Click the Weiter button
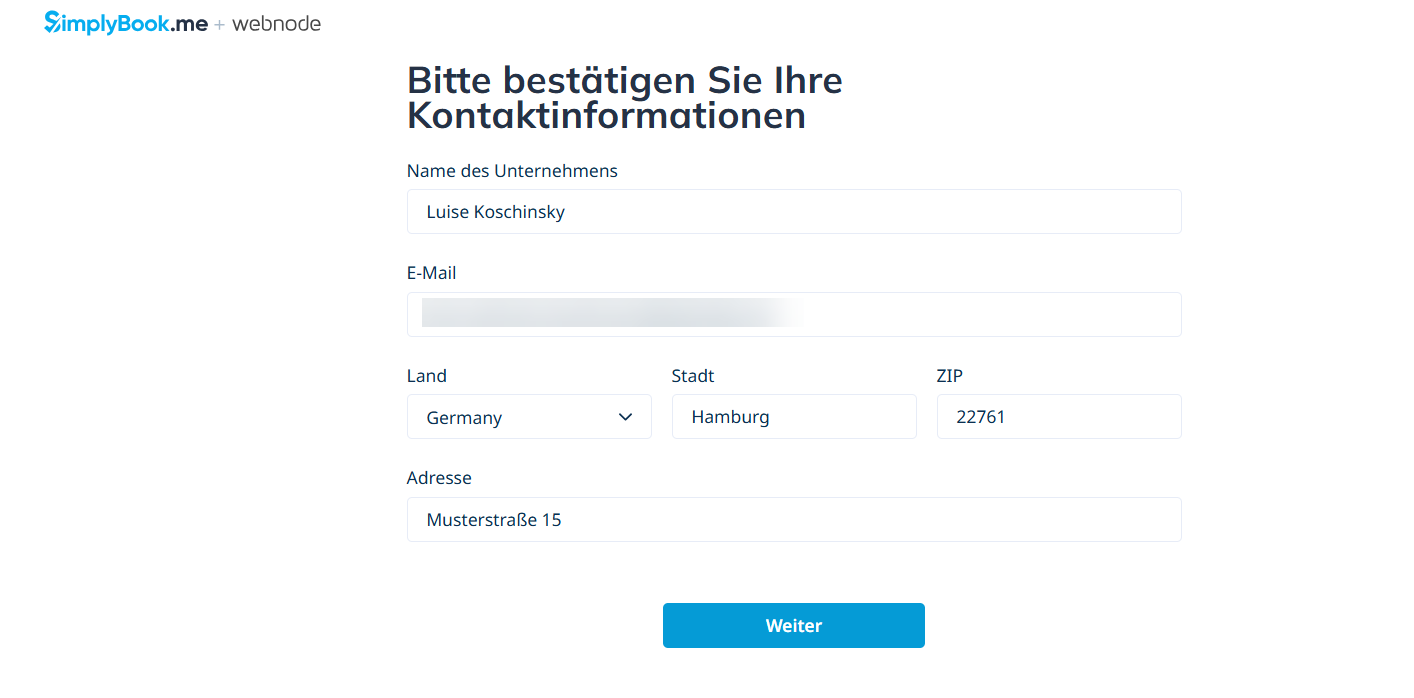Image resolution: width=1414 pixels, height=698 pixels. point(793,626)
